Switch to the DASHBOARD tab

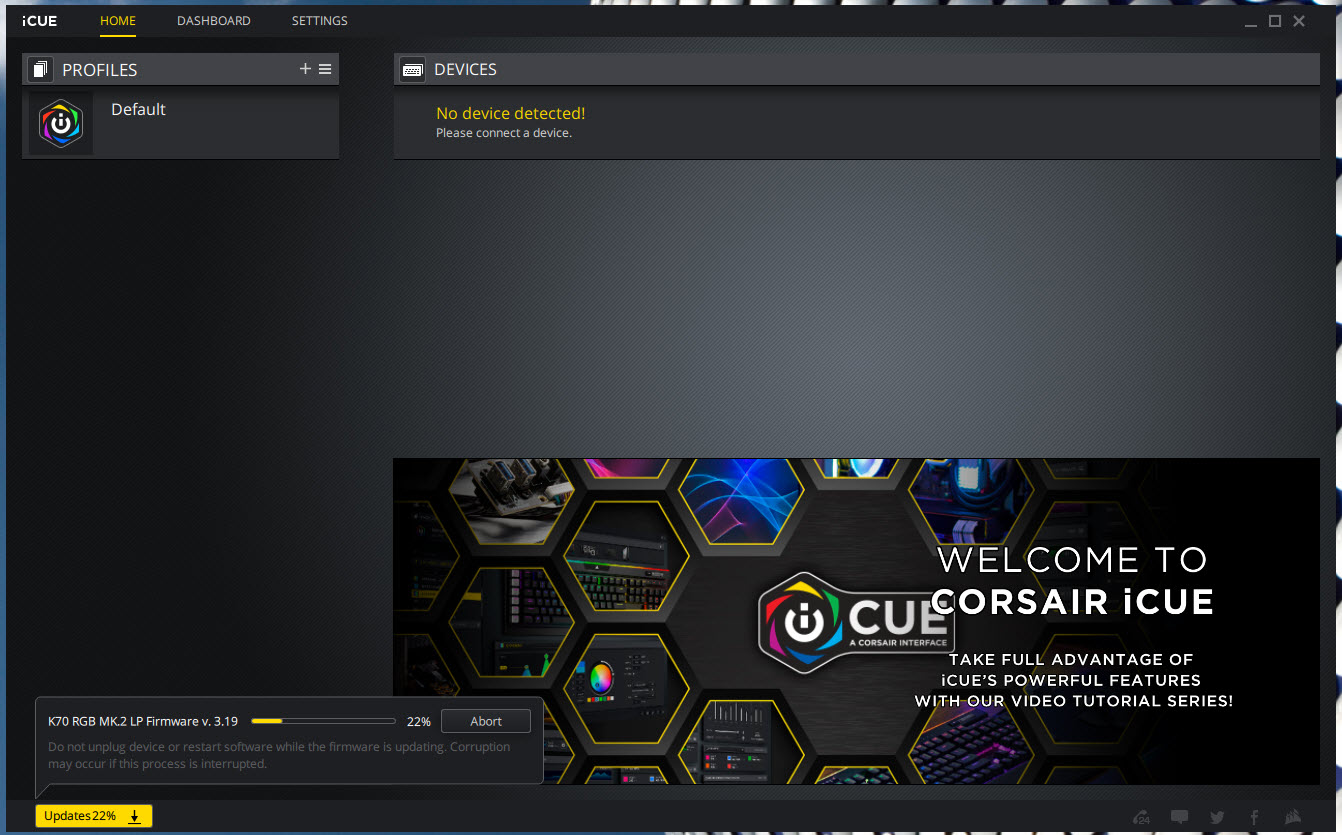point(214,21)
